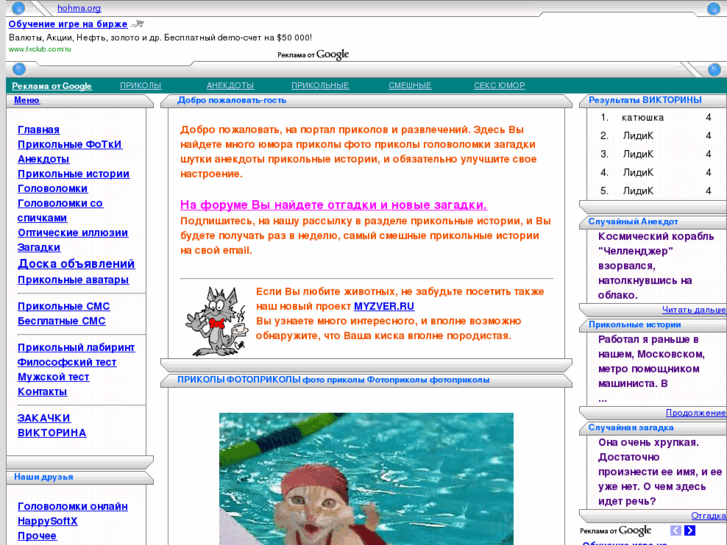Screen dimensions: 727x545
Task: Open the ПРИКОЛЬНЫЕ teal bar item
Action: point(320,85)
